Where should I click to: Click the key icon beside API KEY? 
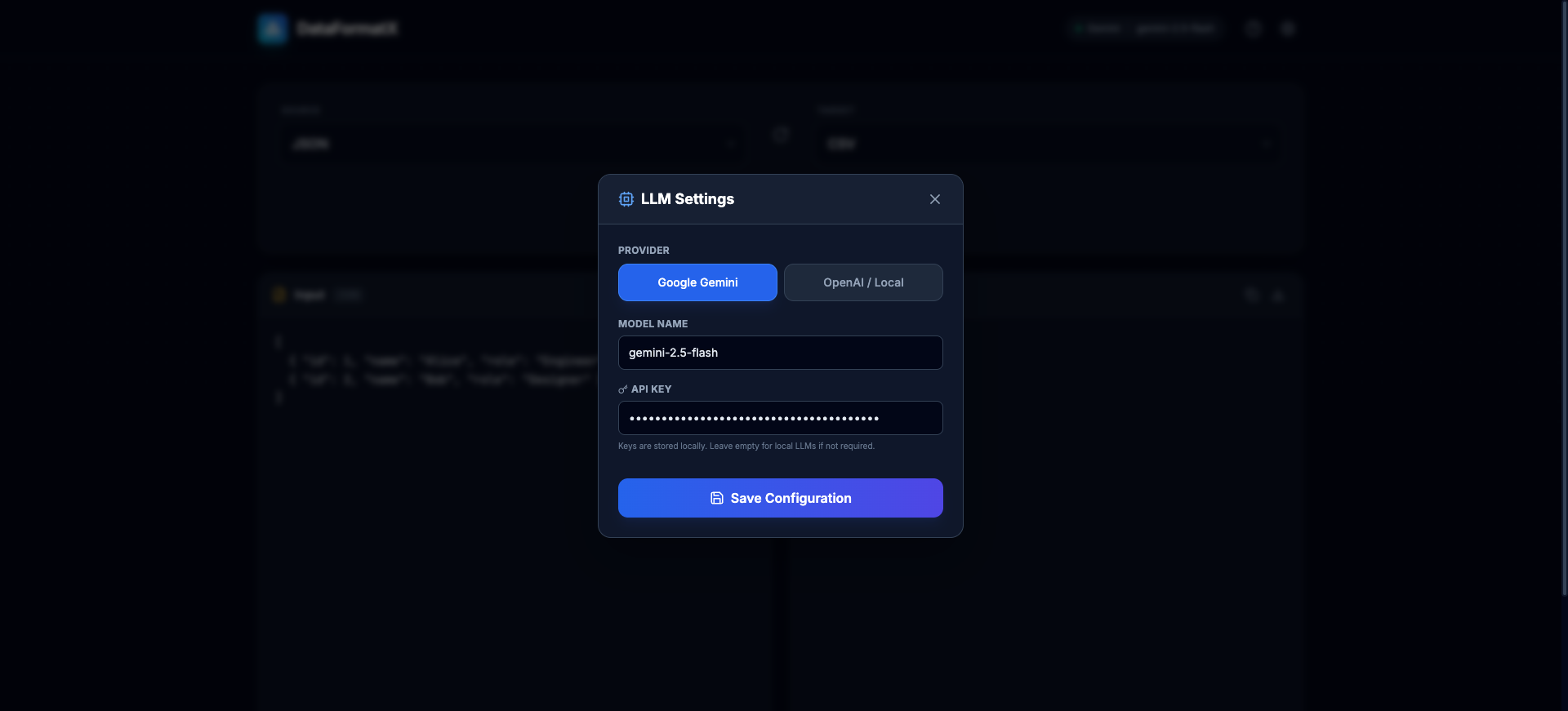(623, 389)
